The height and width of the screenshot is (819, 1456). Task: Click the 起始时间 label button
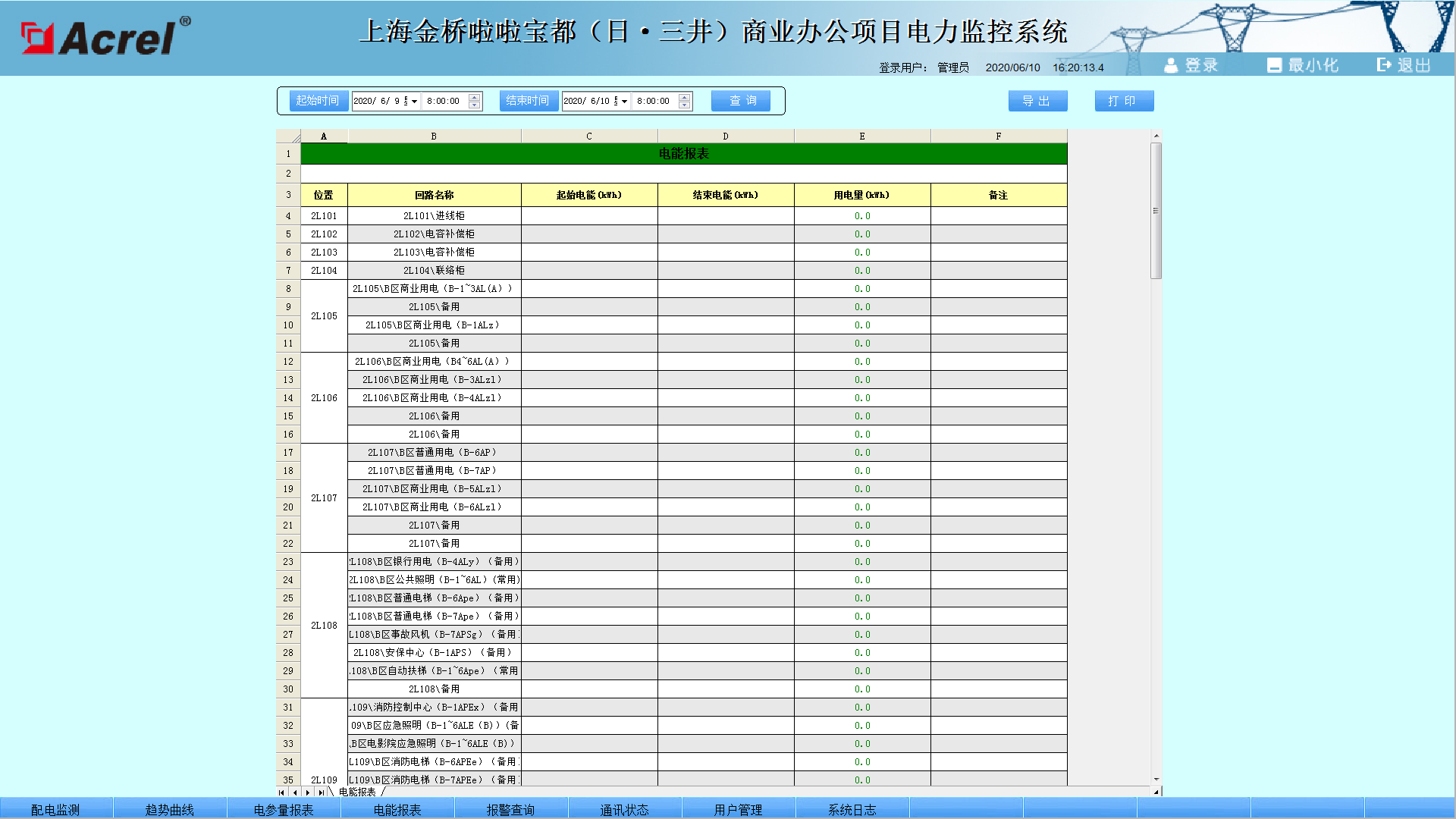318,101
